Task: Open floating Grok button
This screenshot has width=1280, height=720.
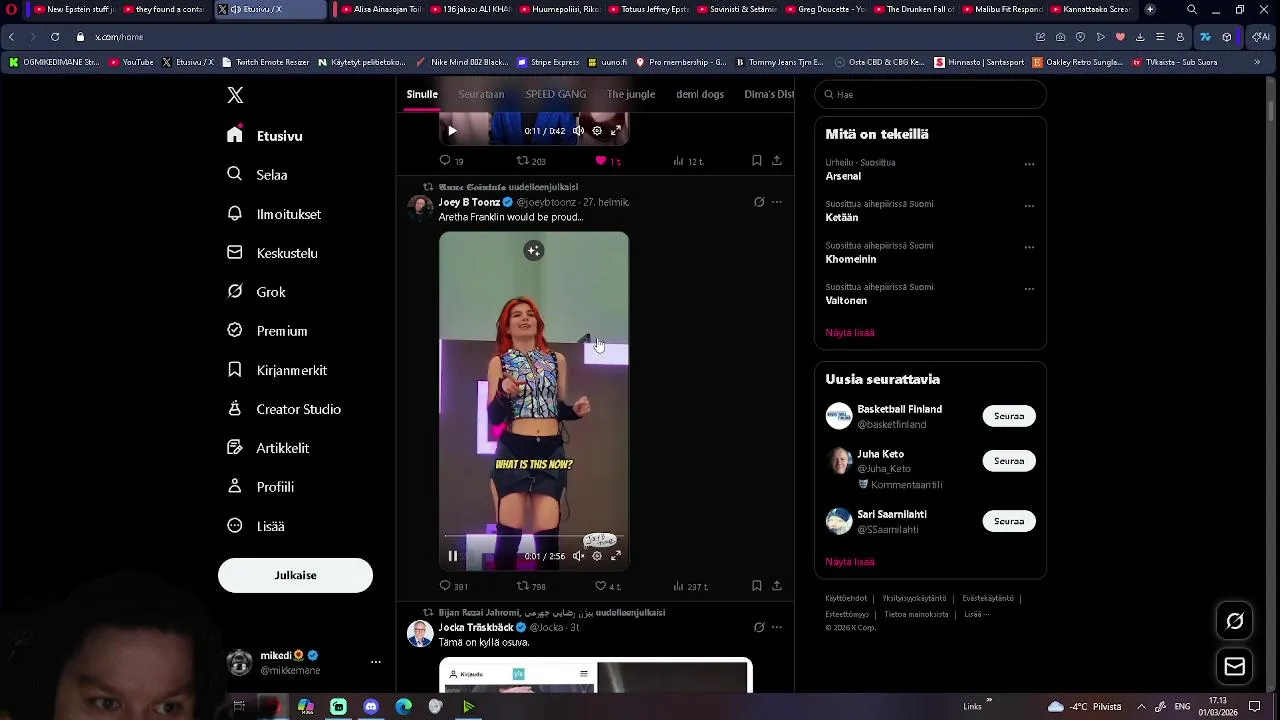Action: point(1235,622)
